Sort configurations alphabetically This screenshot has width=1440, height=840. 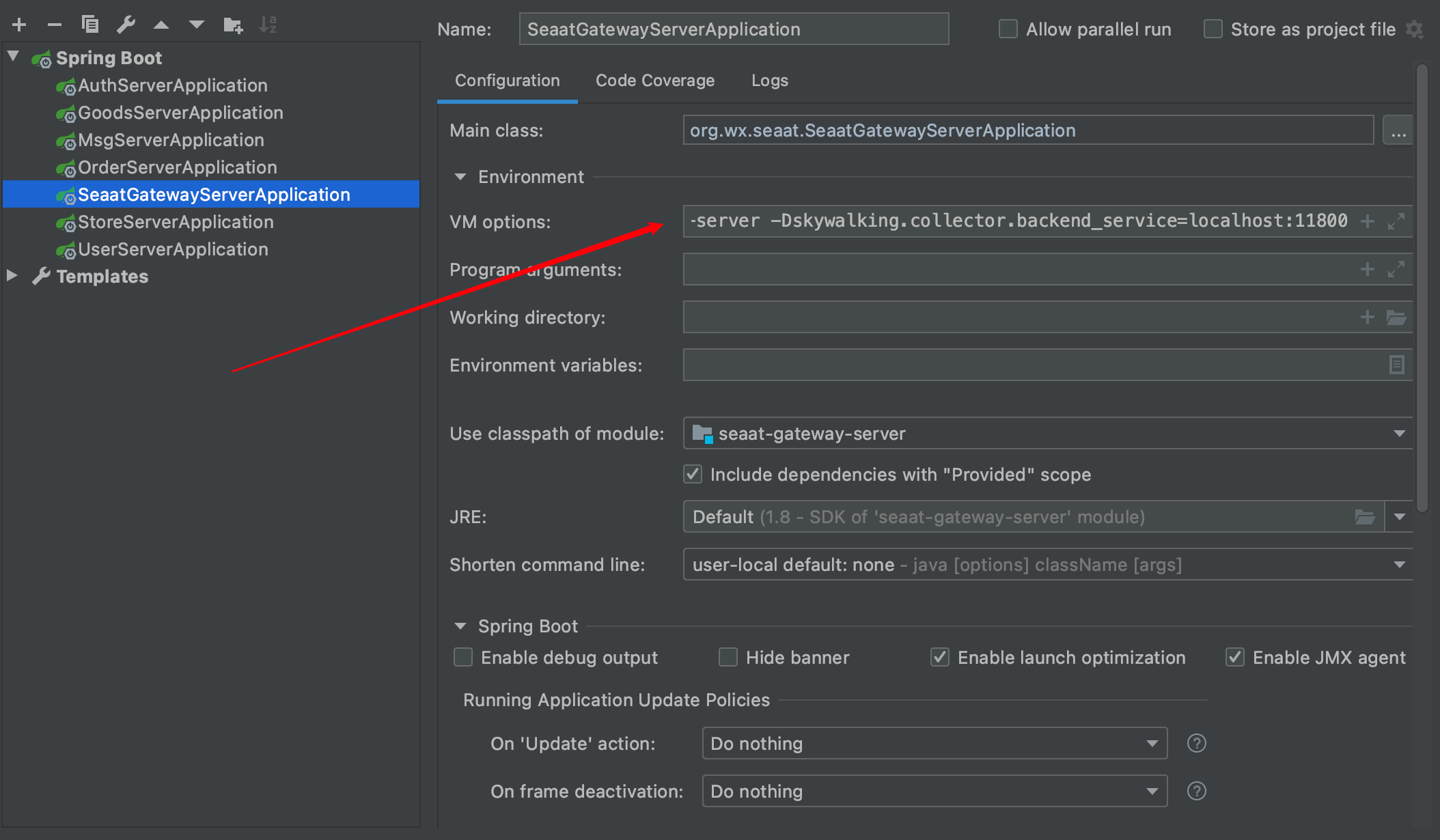tap(268, 25)
